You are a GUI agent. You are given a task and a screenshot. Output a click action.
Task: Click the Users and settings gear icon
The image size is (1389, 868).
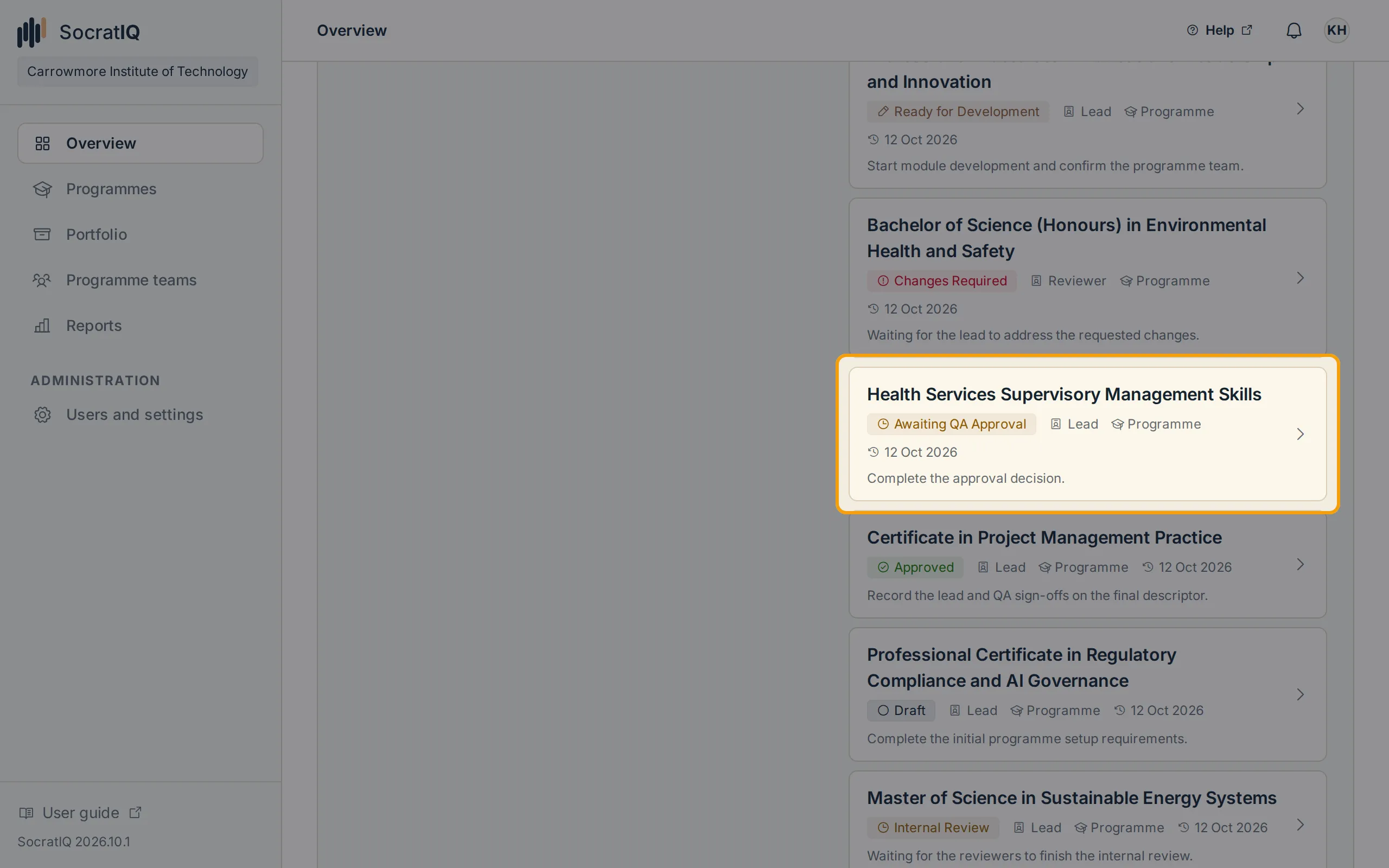(42, 414)
